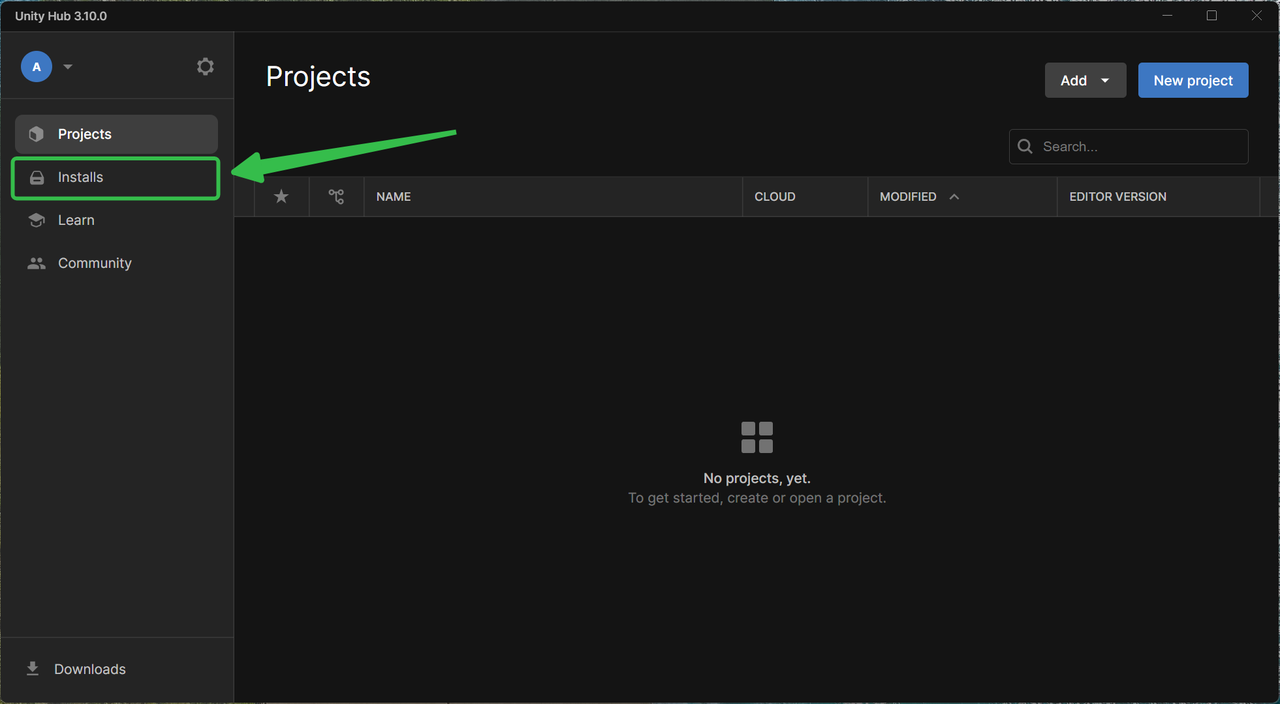
Task: Click the Downloads arrow icon
Action: click(x=33, y=669)
